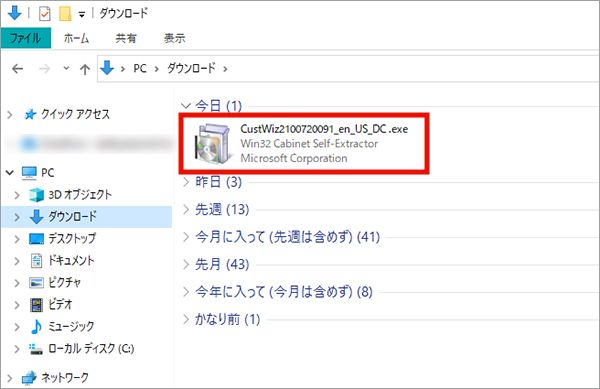Select the ローカル ディスク (C:) drive icon
600x389 pixels.
click(x=36, y=349)
